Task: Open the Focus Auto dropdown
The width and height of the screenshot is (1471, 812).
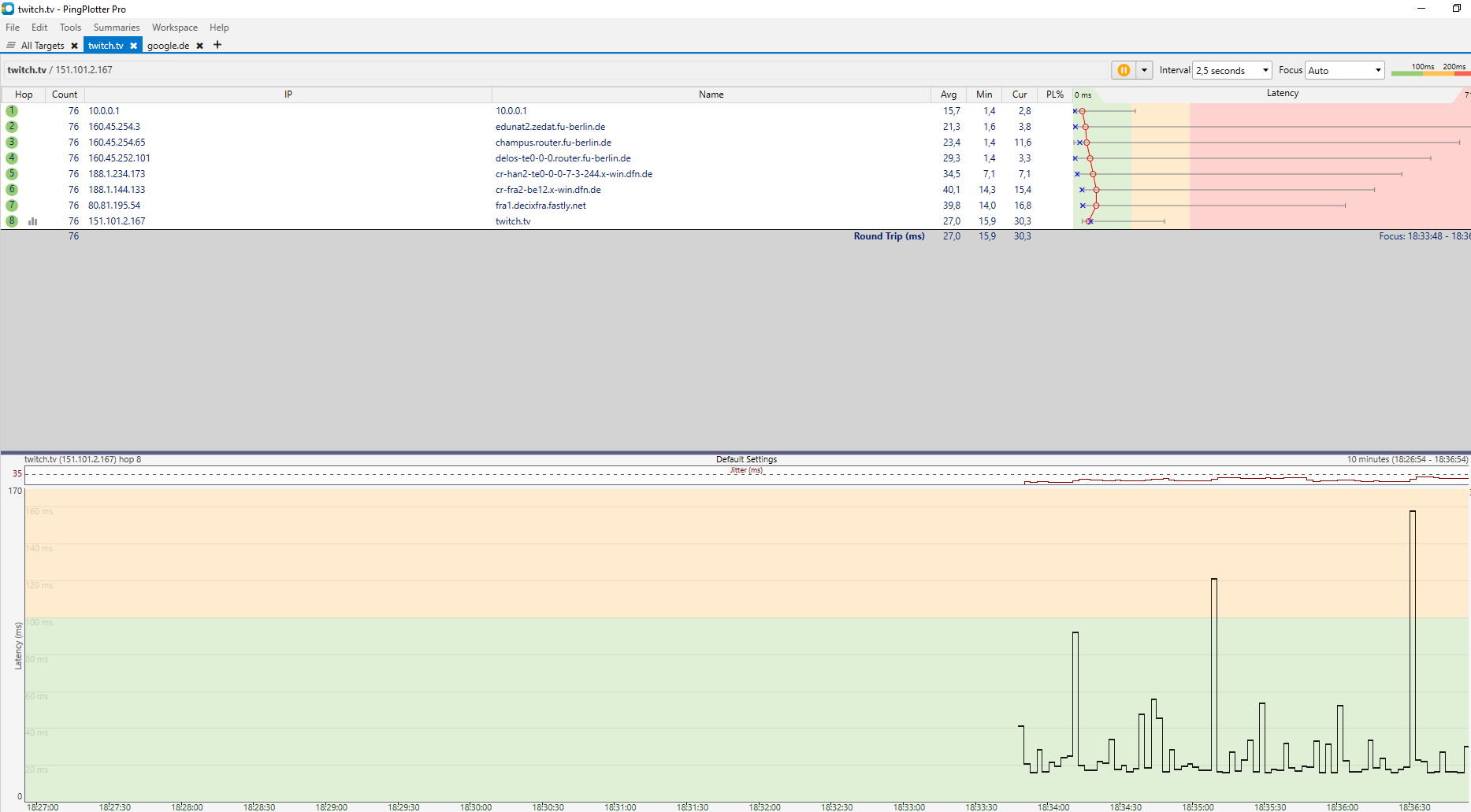Action: [x=1344, y=70]
